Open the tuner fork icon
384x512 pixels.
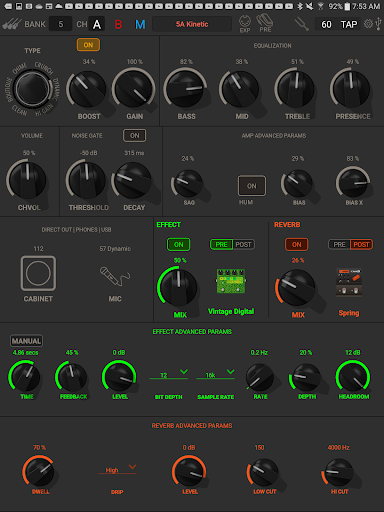click(302, 24)
